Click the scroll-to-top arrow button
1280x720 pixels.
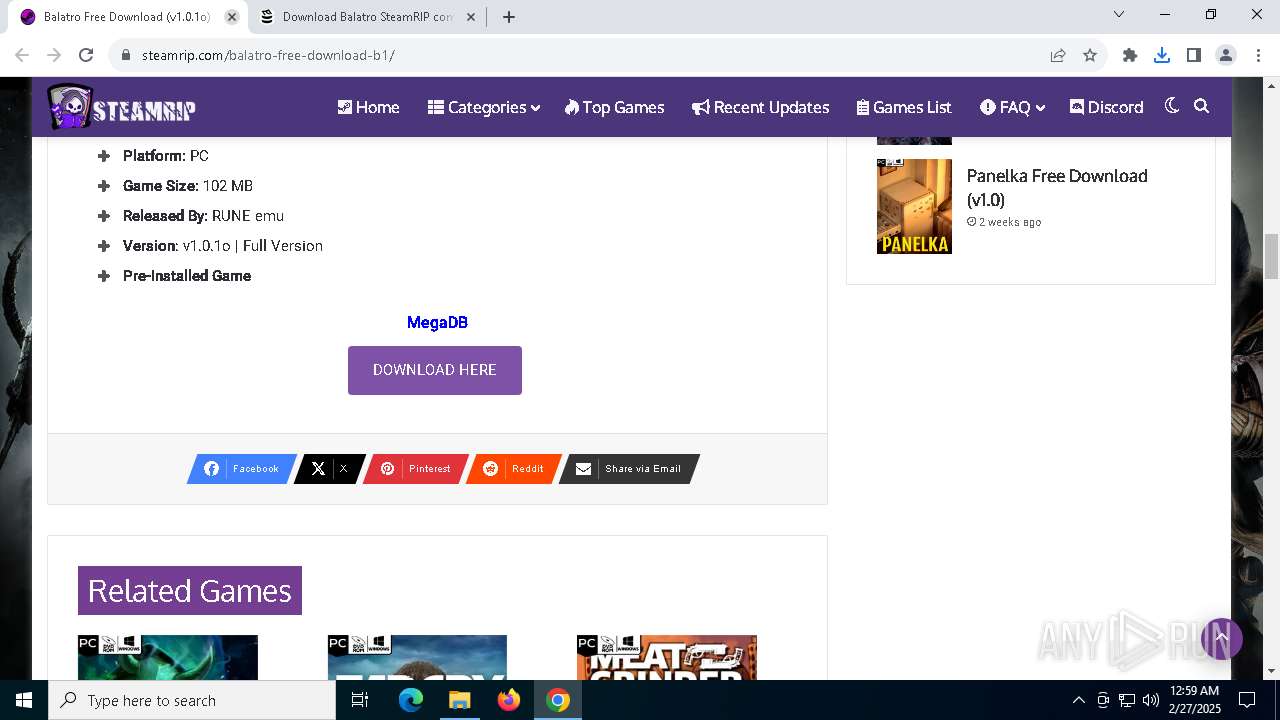pos(1221,638)
